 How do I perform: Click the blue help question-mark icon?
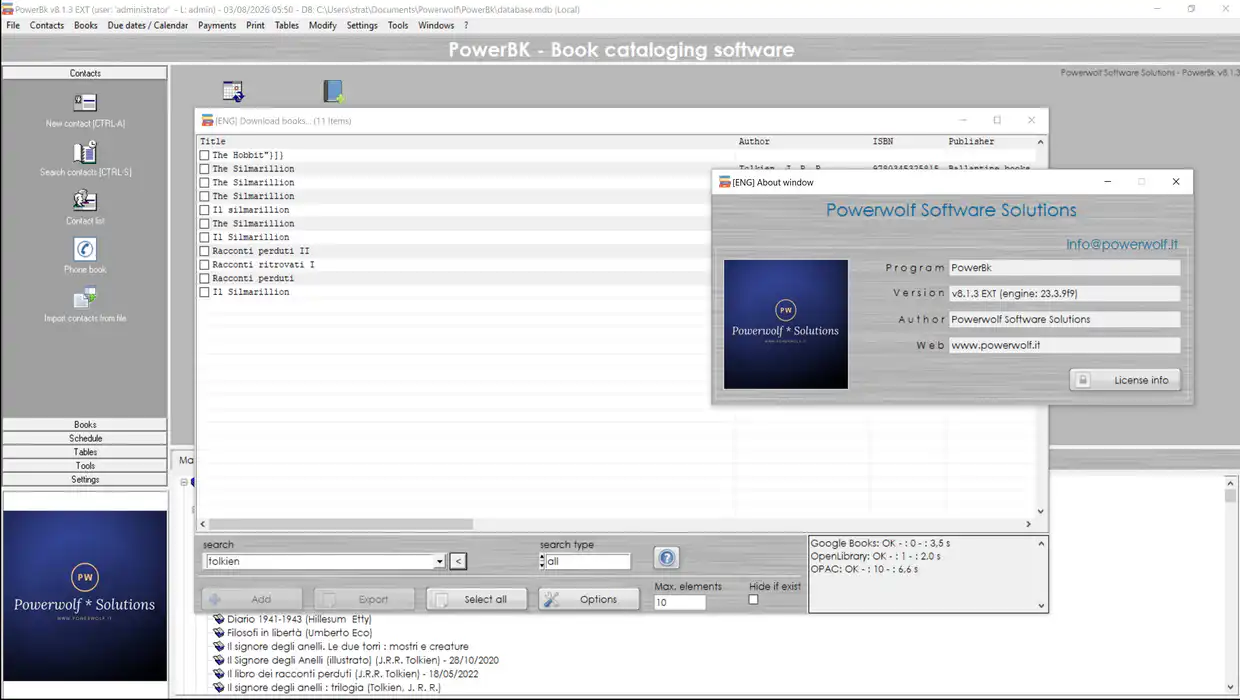(667, 558)
